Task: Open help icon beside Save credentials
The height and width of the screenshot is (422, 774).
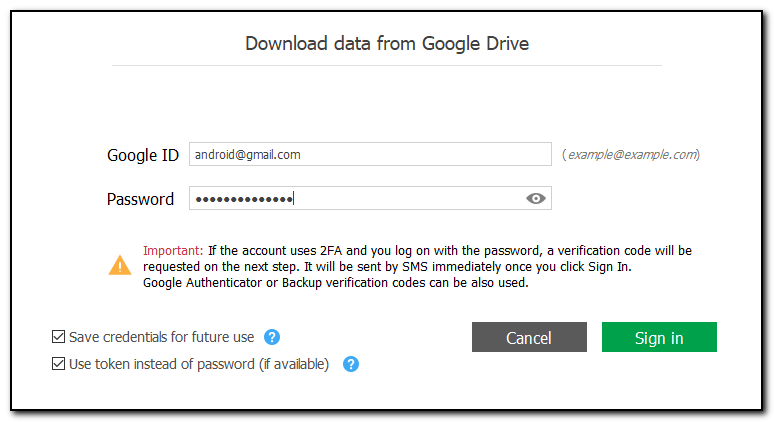Action: coord(272,337)
